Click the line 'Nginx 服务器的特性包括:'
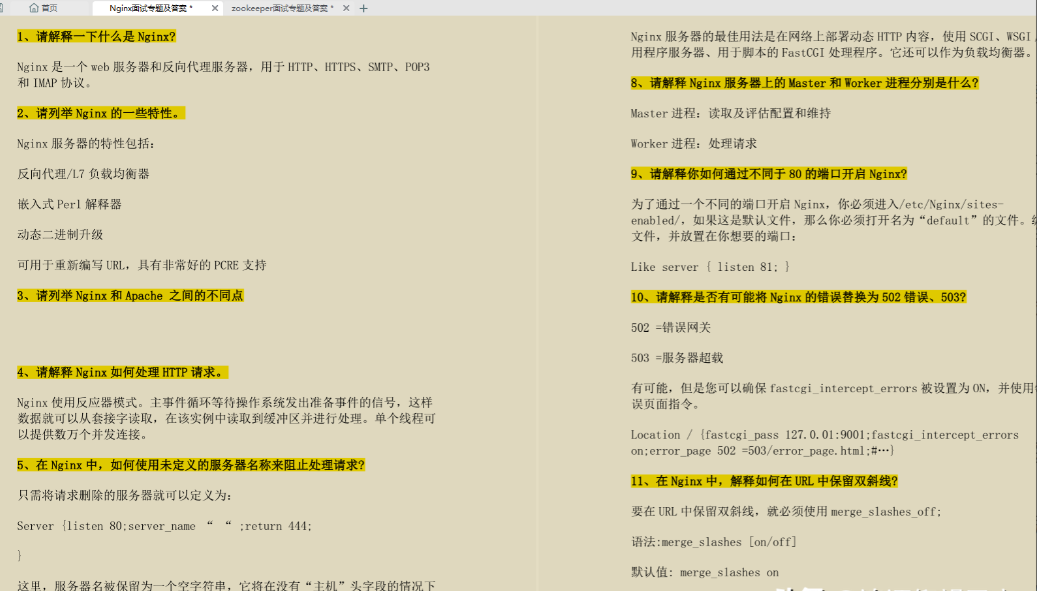Image resolution: width=1037 pixels, height=591 pixels. pos(86,143)
